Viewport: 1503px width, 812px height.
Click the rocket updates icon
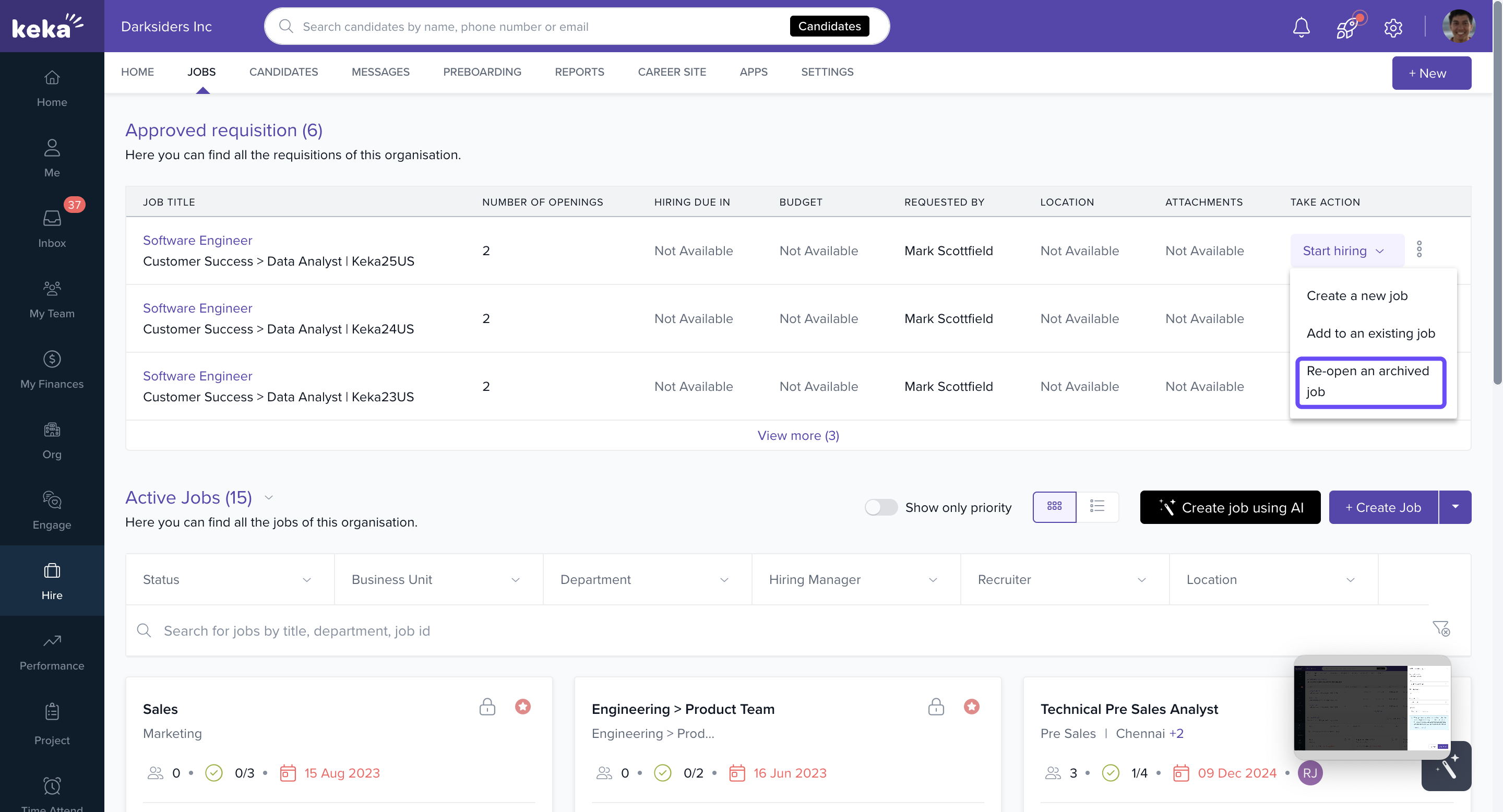[x=1346, y=27]
